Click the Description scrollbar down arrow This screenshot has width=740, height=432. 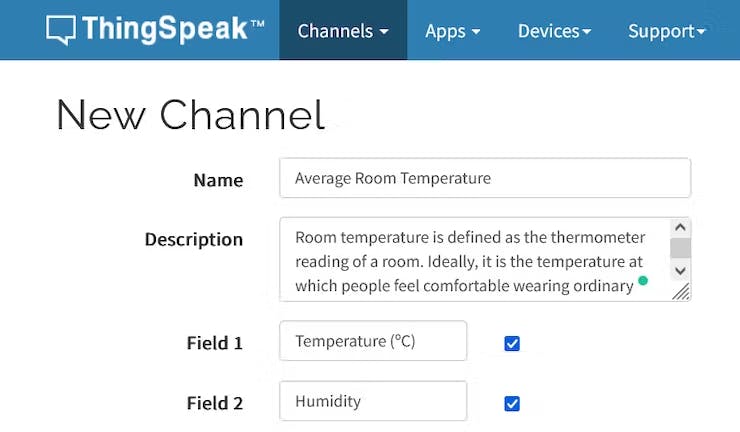680,270
